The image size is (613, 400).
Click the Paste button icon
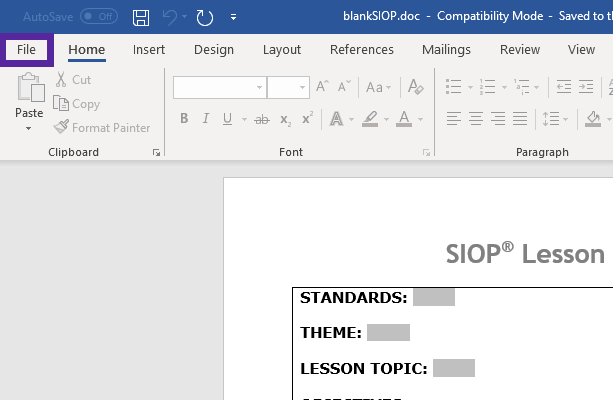point(29,91)
